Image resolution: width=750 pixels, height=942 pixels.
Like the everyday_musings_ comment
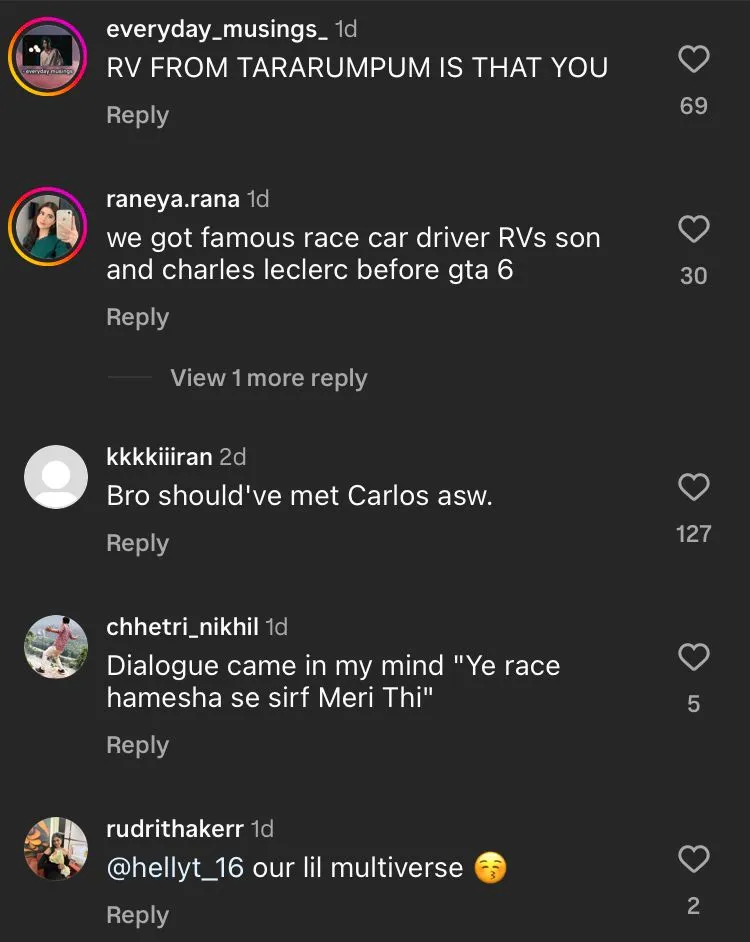[x=693, y=60]
